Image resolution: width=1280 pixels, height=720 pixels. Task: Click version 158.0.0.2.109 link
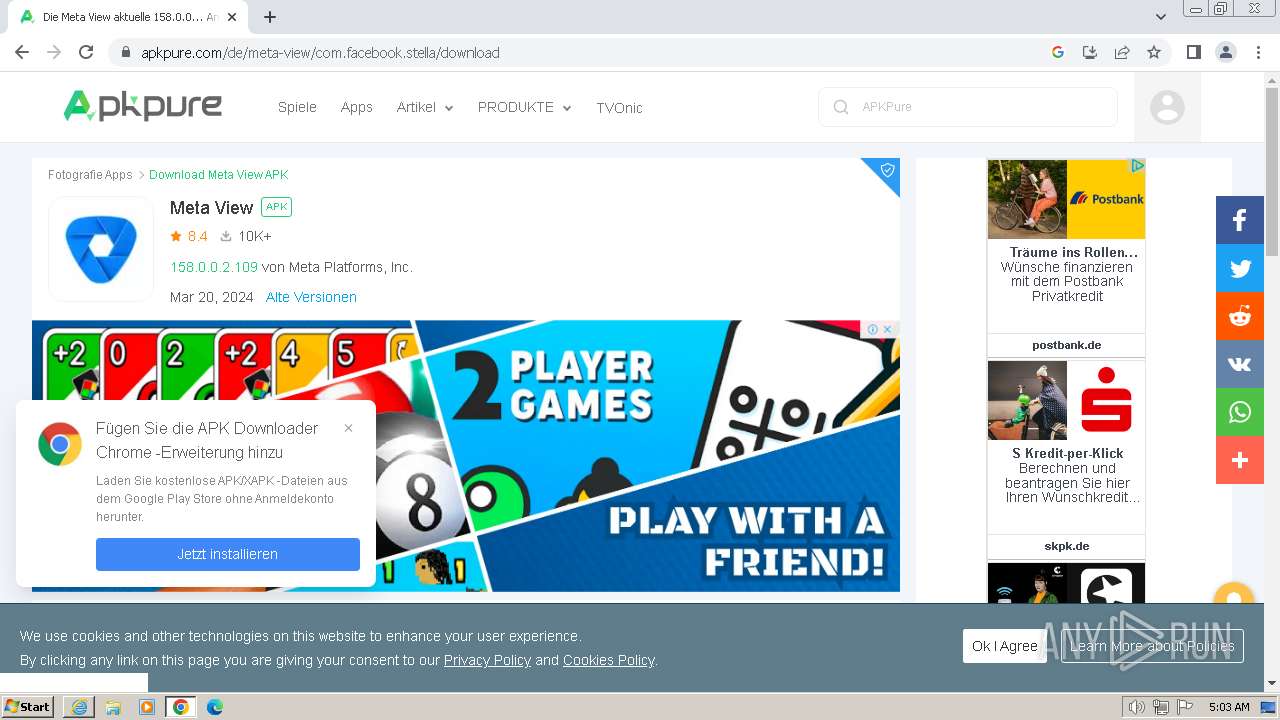click(214, 267)
